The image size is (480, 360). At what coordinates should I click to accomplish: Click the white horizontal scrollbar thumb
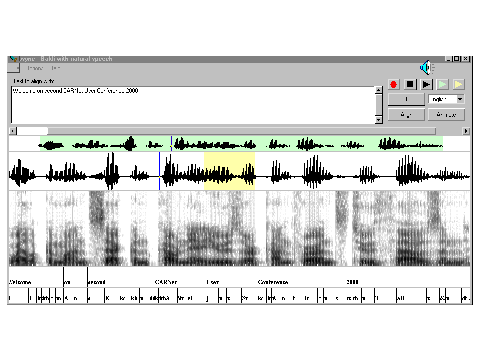(x=32, y=131)
